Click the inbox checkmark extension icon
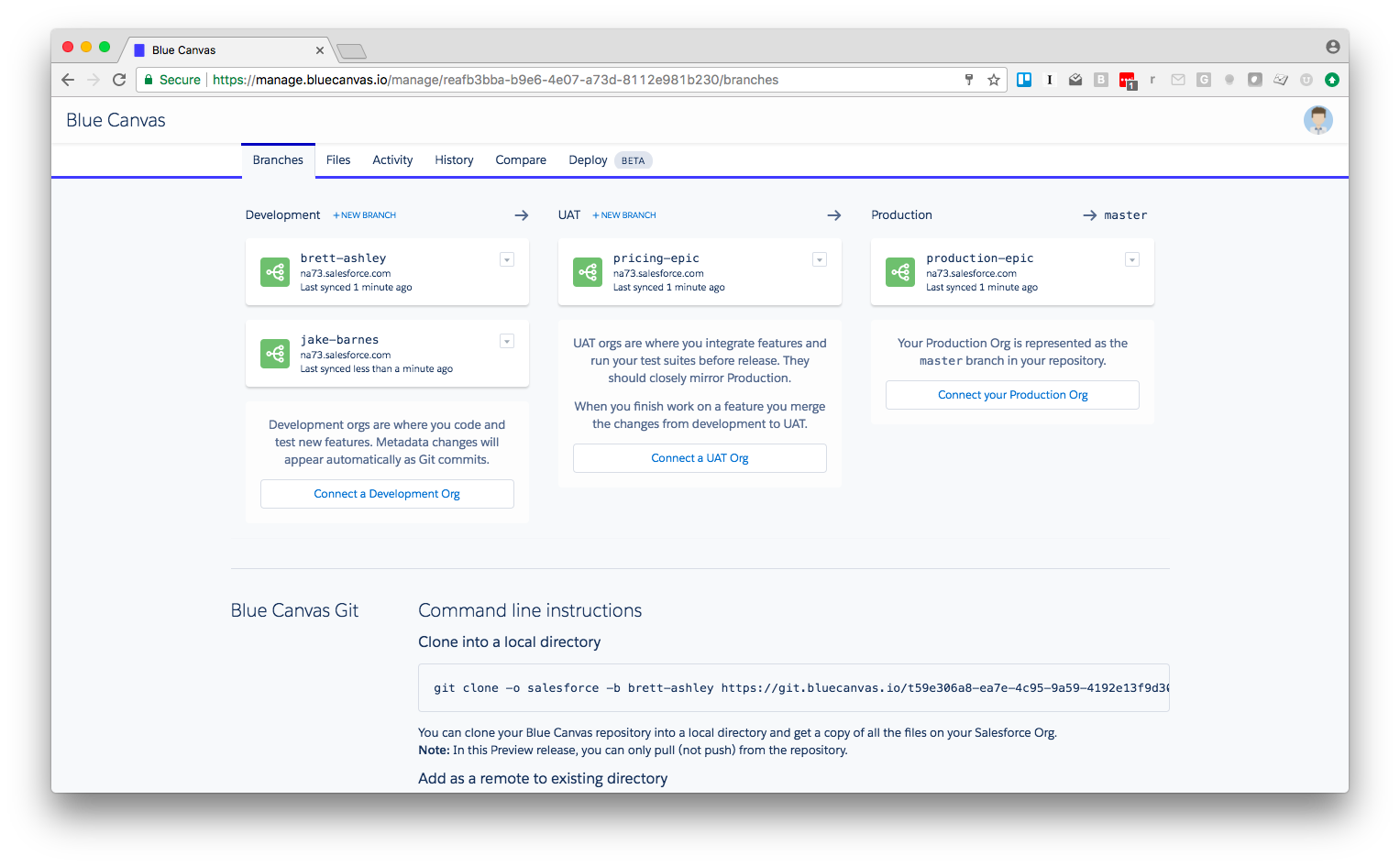The height and width of the screenshot is (866, 1400). [x=1075, y=80]
